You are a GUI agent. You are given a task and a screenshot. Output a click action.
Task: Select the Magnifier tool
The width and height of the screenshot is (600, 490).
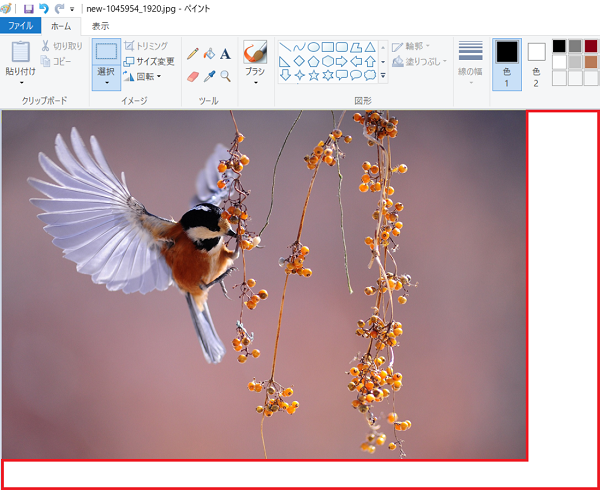click(225, 77)
